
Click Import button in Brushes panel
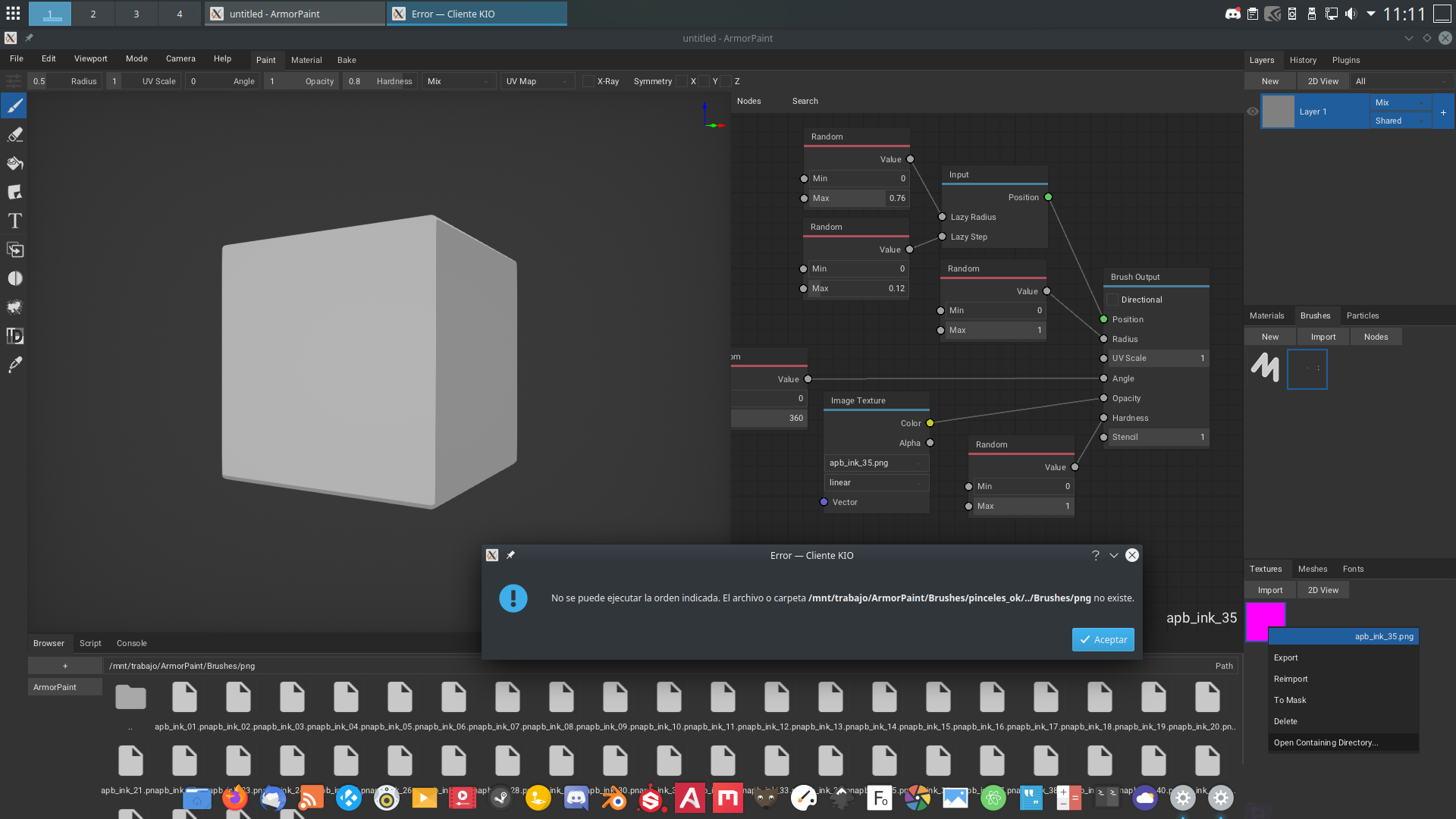click(1323, 337)
